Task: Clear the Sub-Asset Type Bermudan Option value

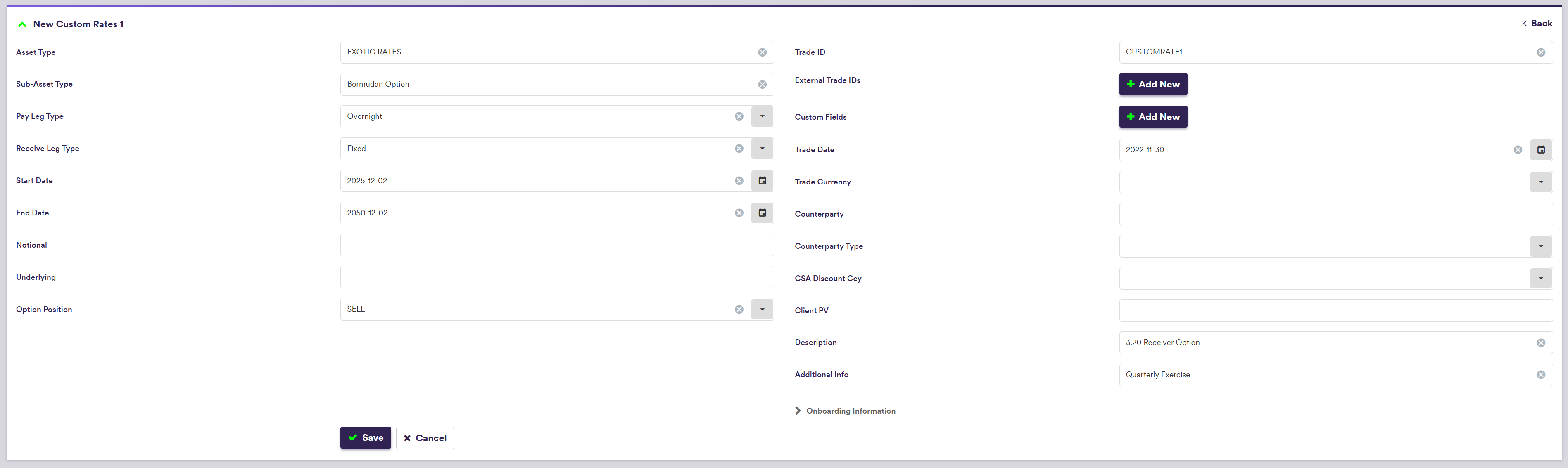Action: (762, 85)
